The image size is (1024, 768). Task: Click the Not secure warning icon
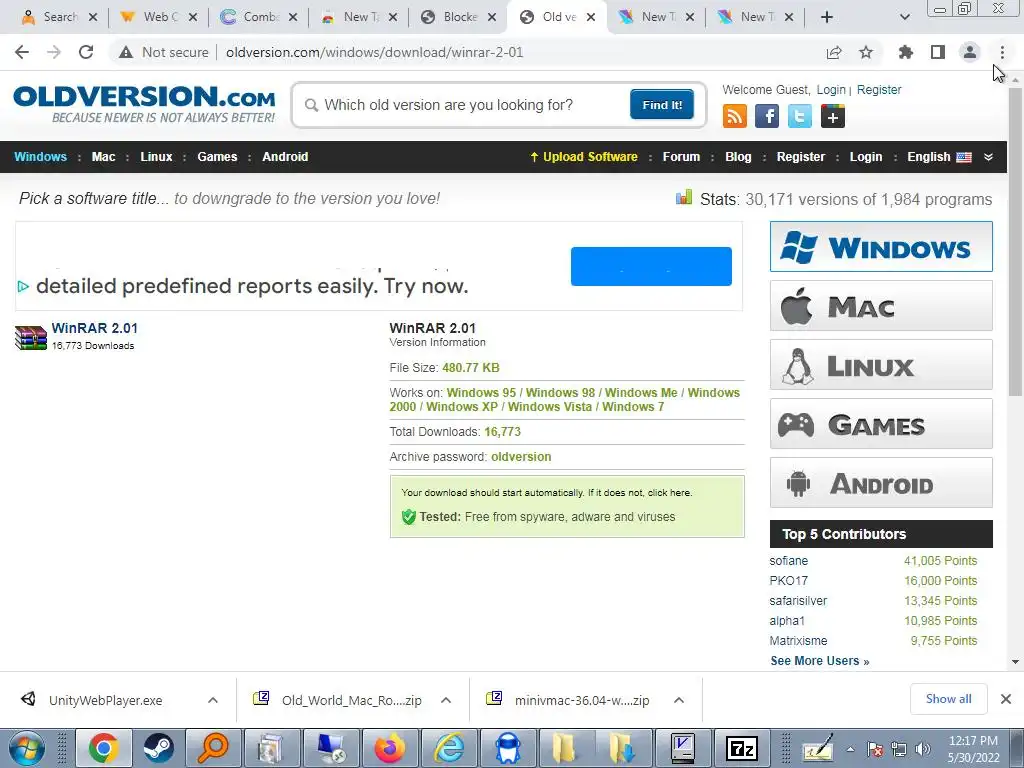[126, 52]
